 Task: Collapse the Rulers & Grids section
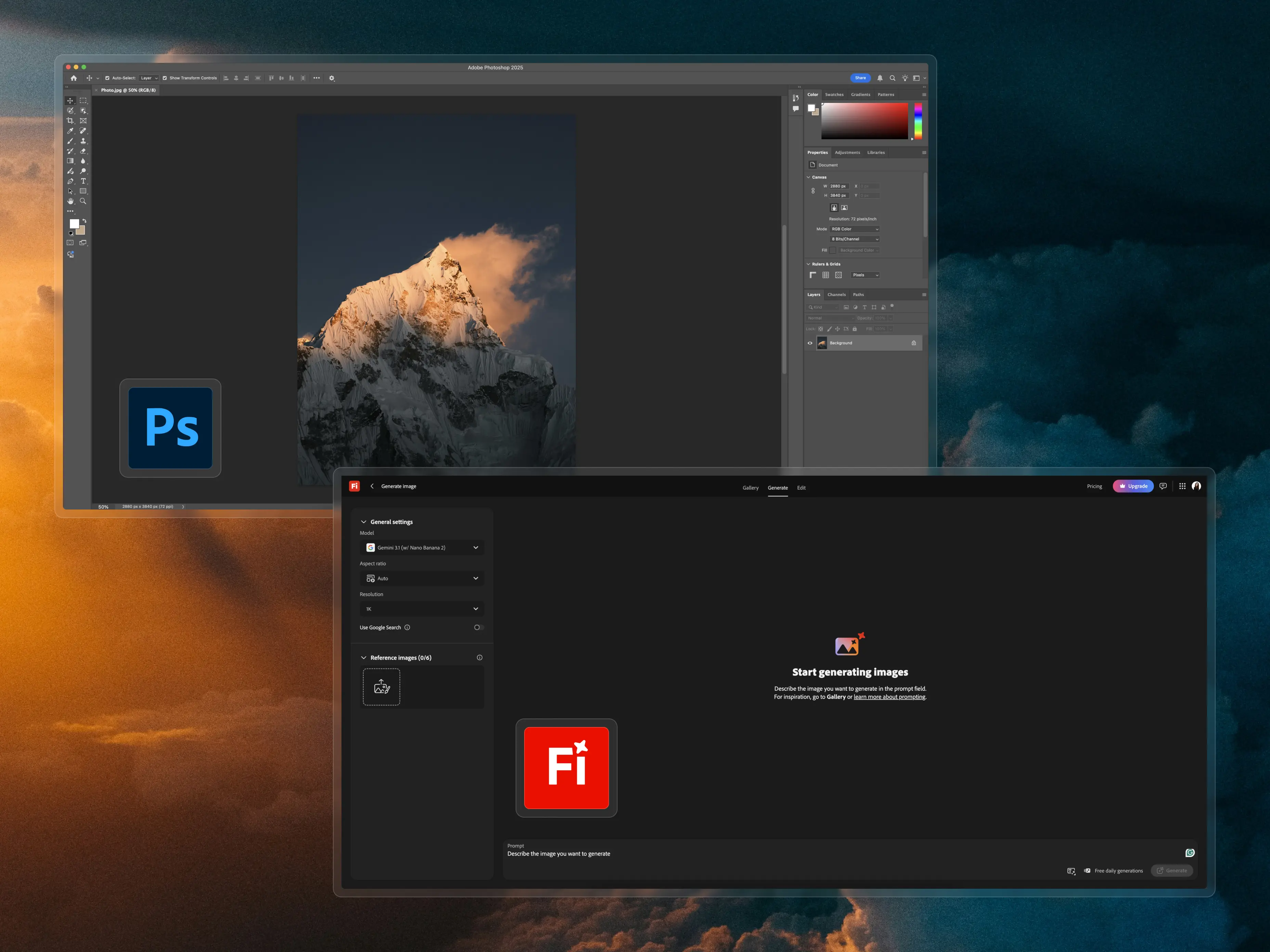tap(808, 264)
